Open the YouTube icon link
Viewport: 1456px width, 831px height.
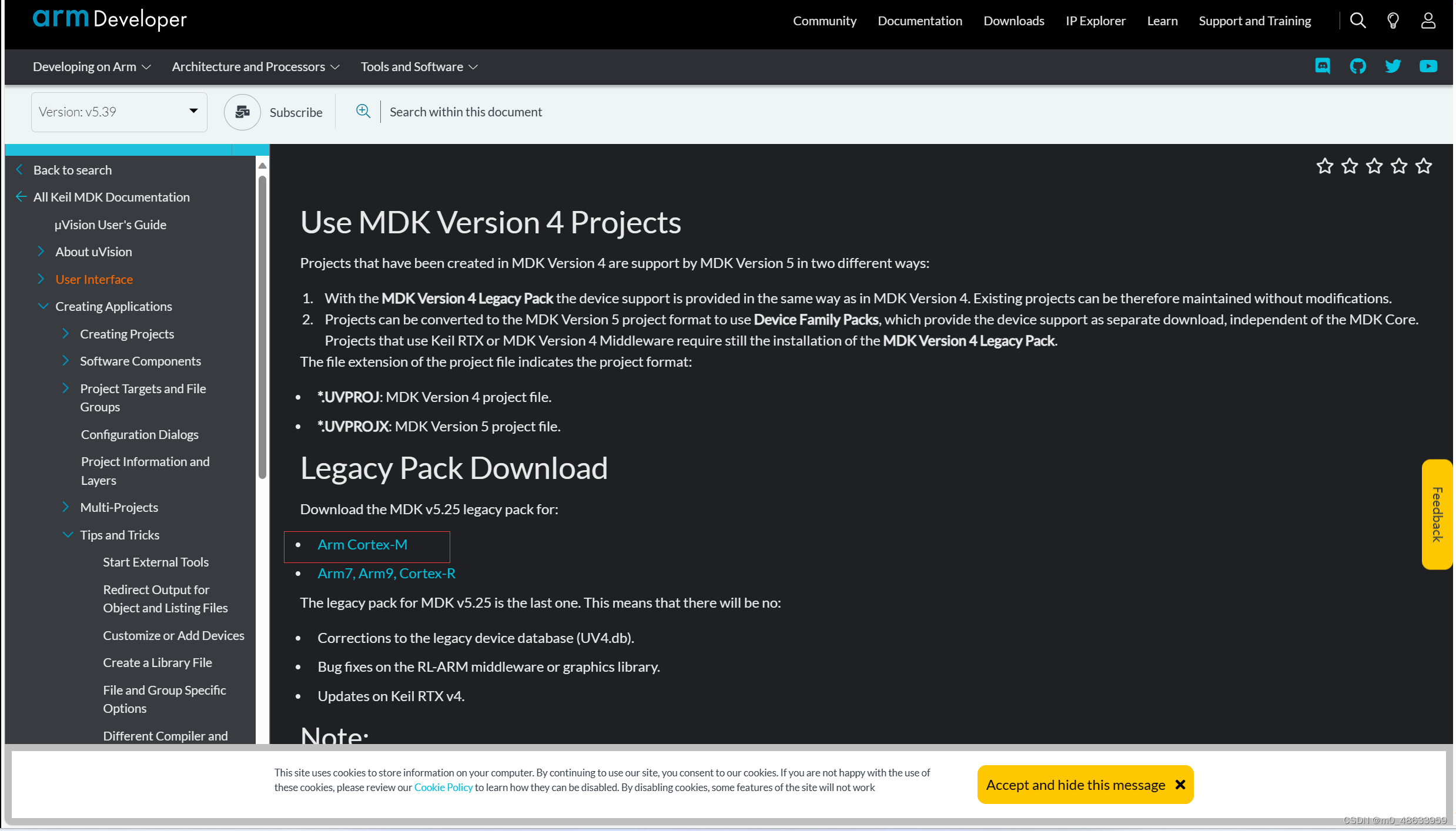1428,66
